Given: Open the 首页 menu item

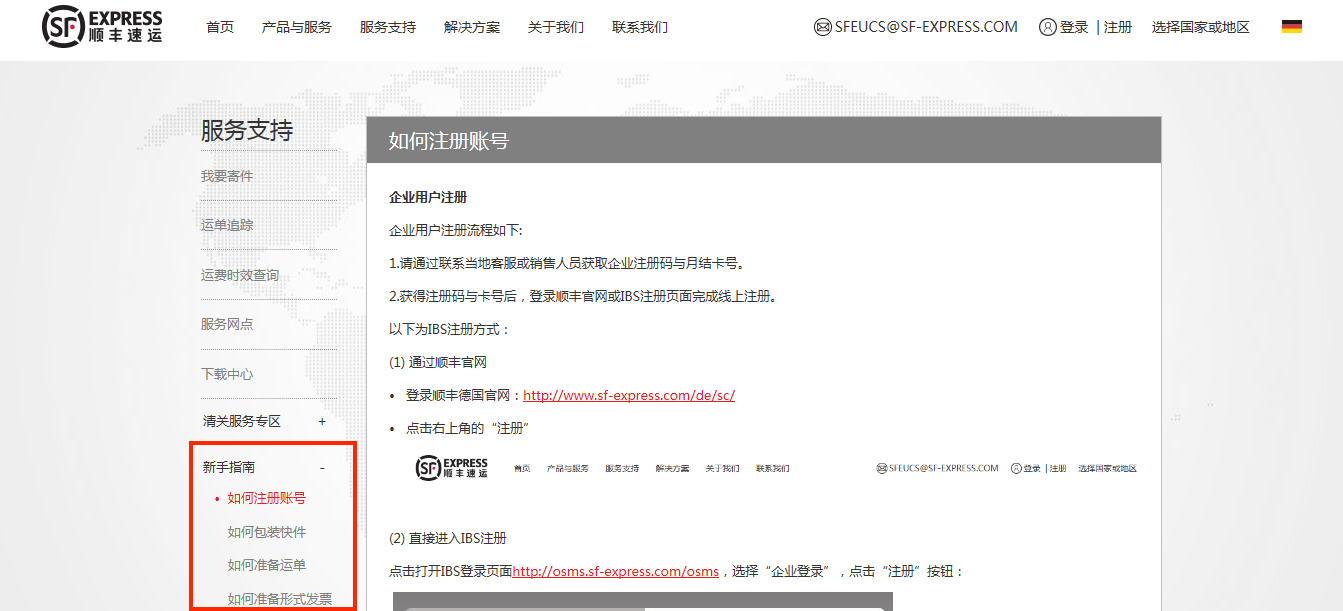Looking at the screenshot, I should [x=220, y=27].
